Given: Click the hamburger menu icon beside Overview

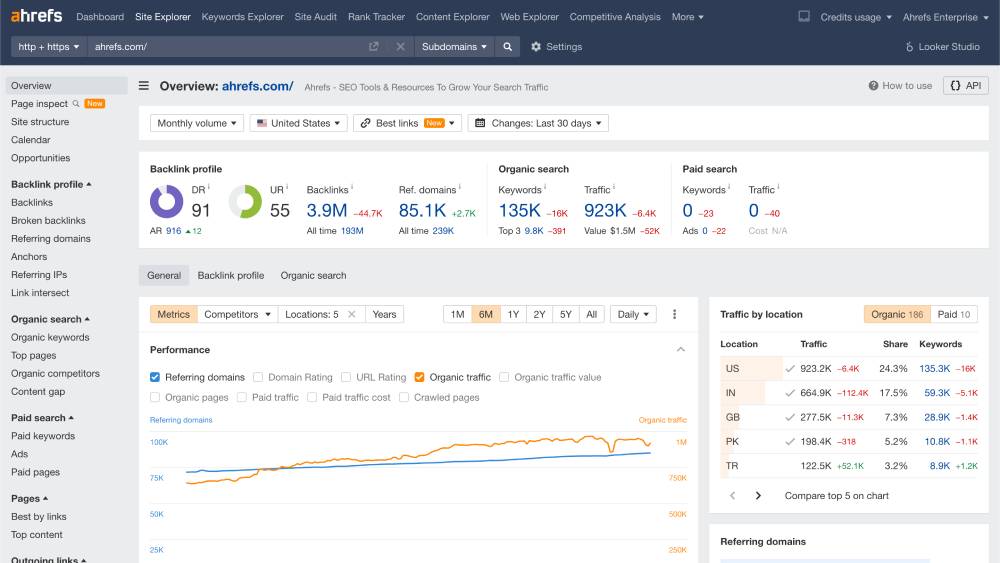Looking at the screenshot, I should (x=144, y=86).
